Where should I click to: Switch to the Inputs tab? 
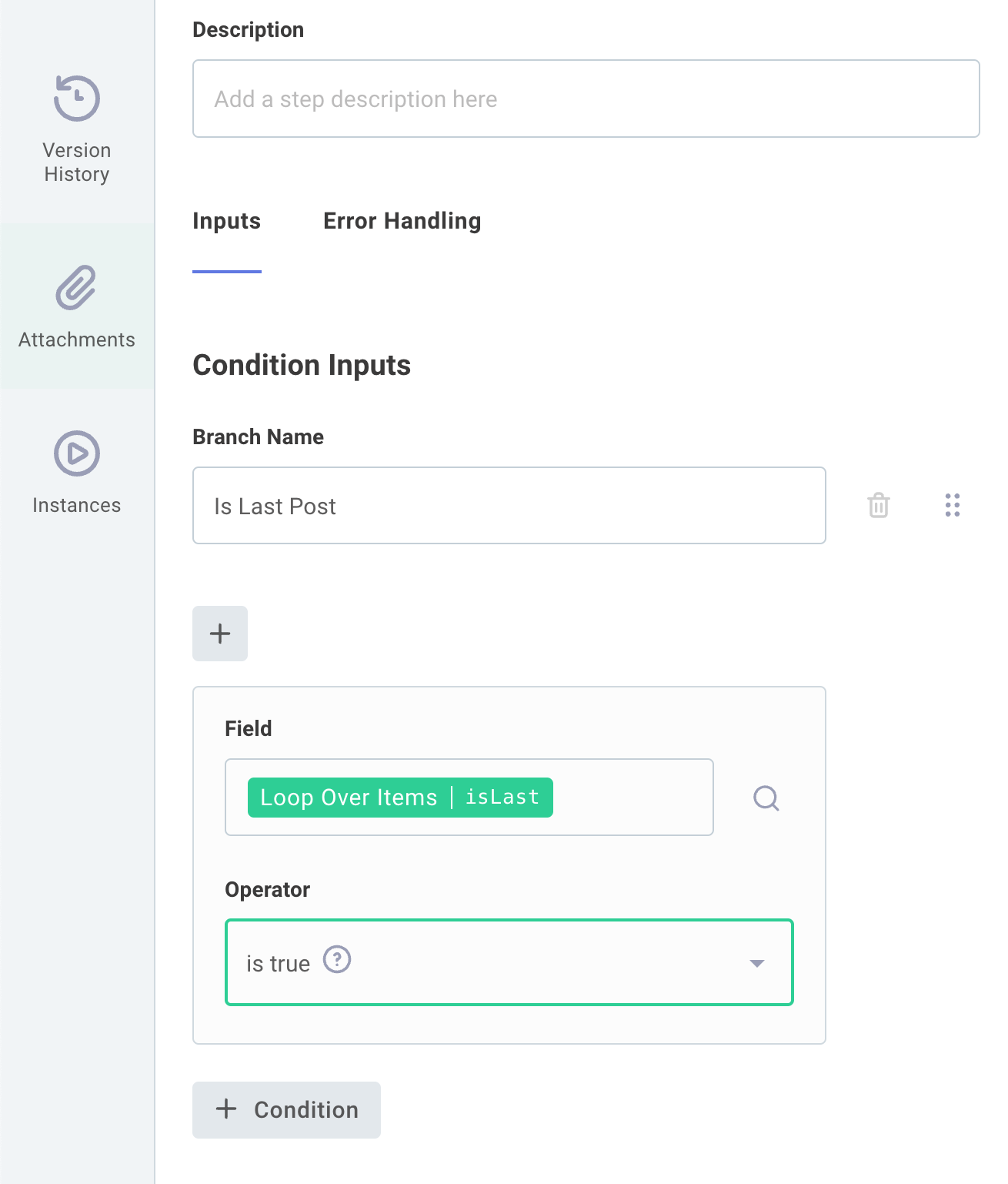click(x=226, y=222)
